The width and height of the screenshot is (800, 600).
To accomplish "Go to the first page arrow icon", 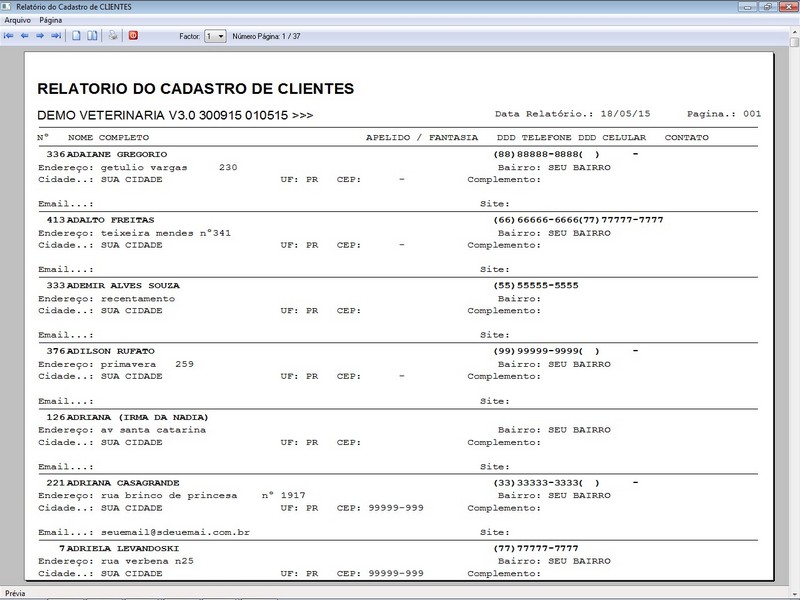I will click(x=9, y=36).
